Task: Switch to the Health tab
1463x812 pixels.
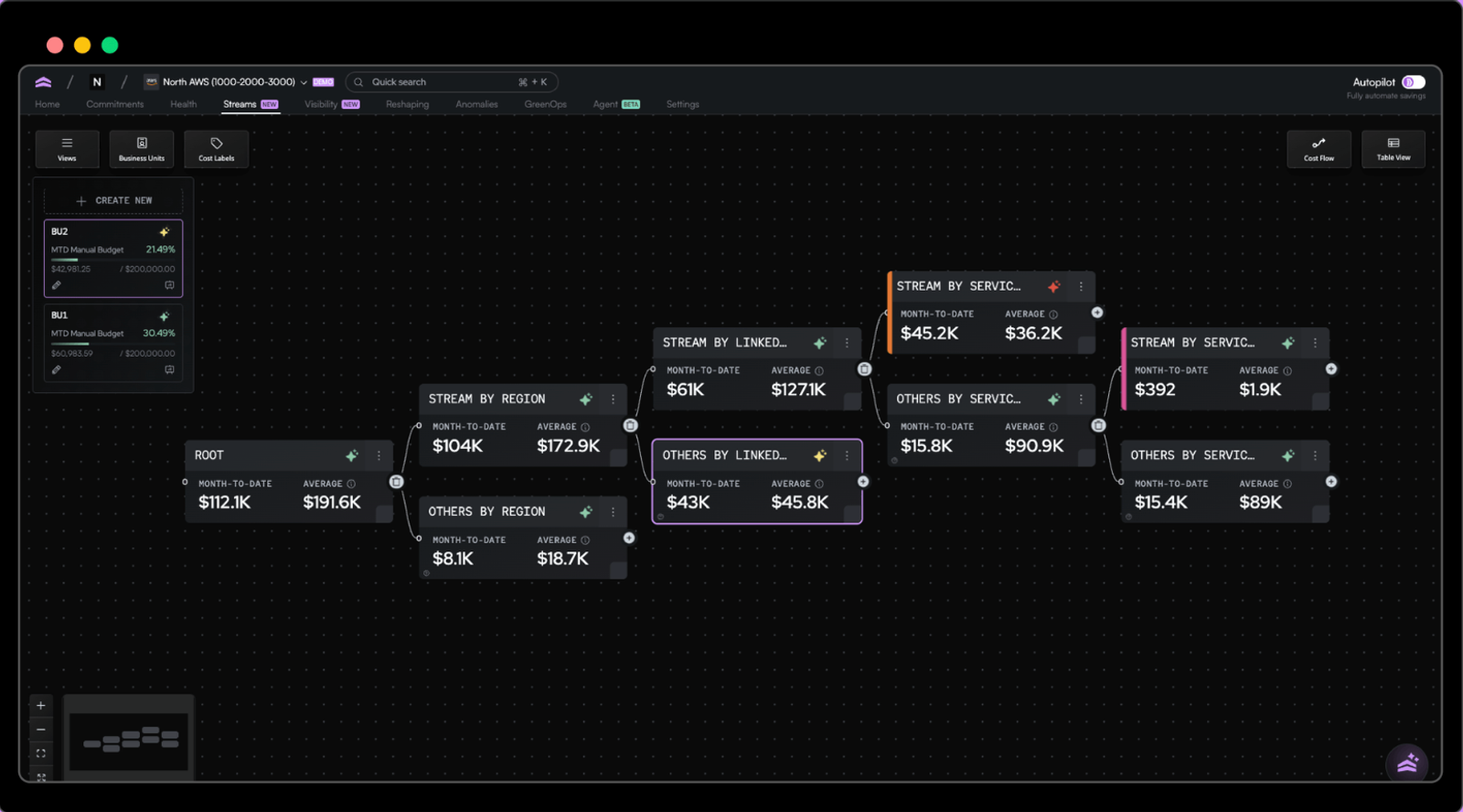Action: tap(183, 104)
